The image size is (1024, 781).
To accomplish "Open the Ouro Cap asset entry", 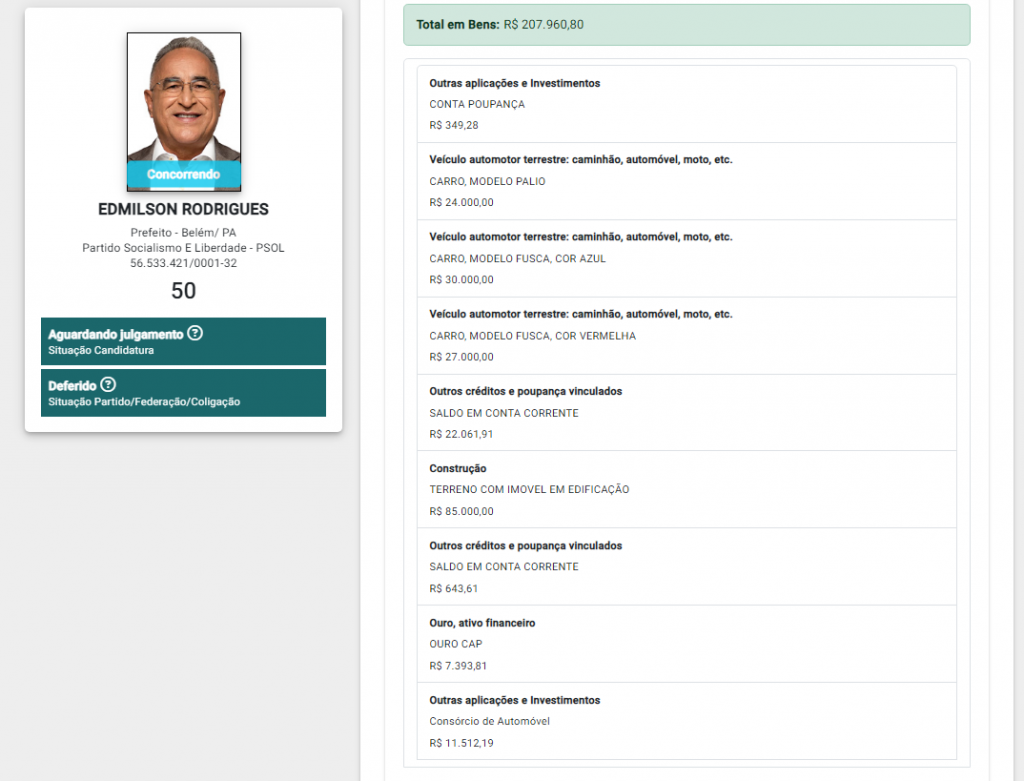I will coord(686,644).
